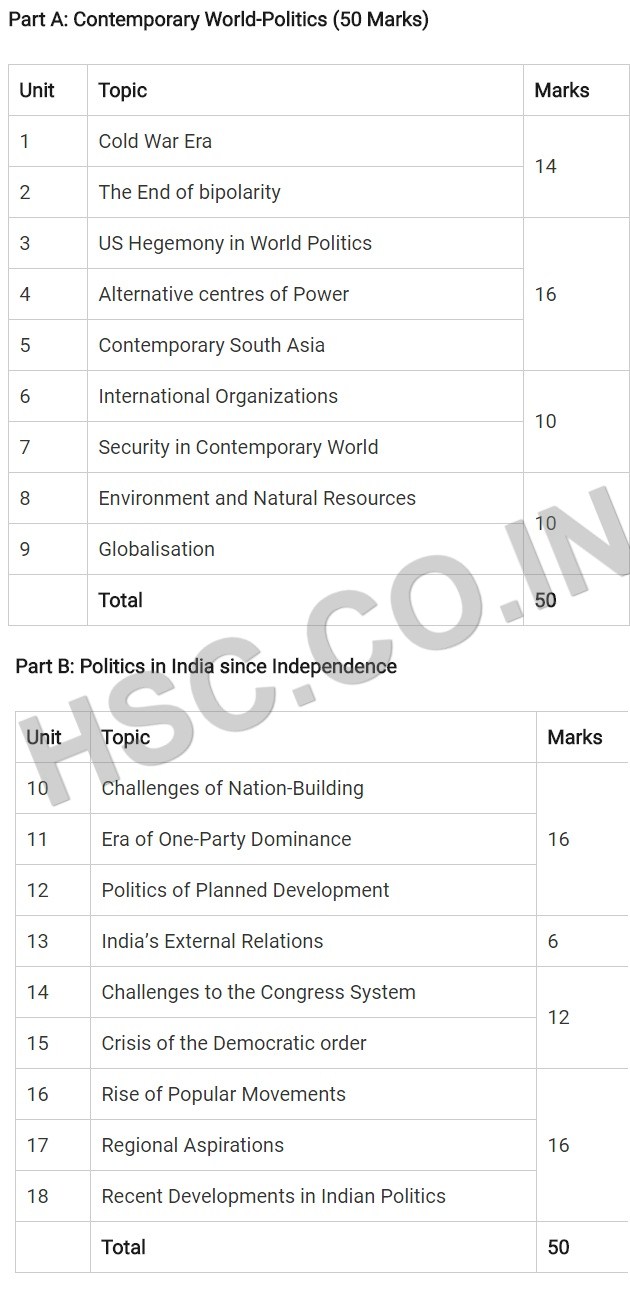Select US Hegemony in World Politics
This screenshot has height=1294, width=630.
click(235, 243)
